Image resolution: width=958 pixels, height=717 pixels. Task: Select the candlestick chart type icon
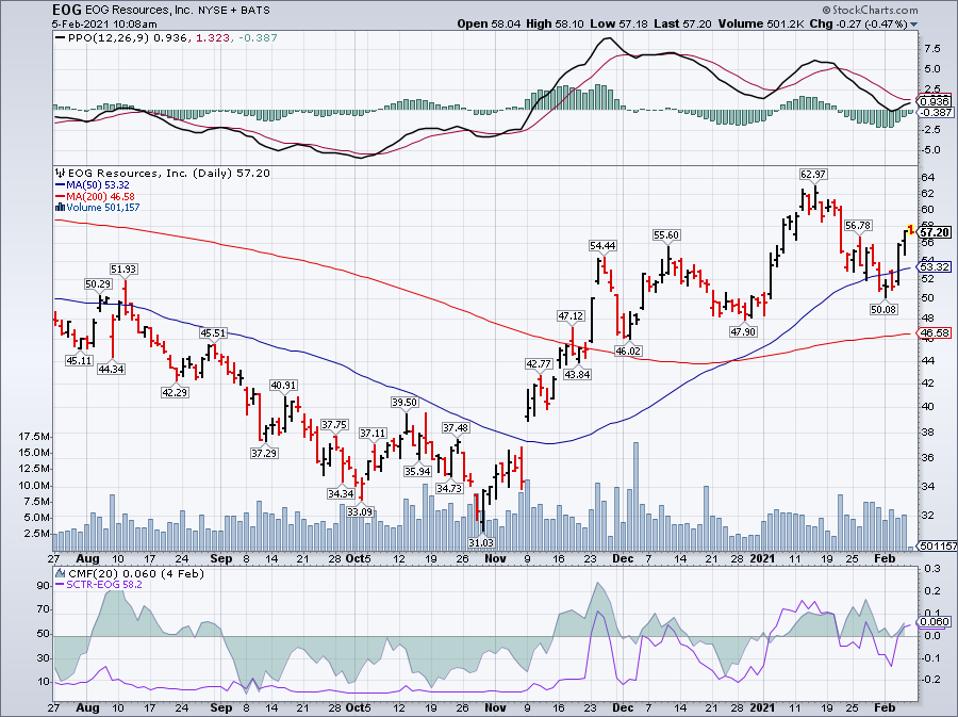click(58, 173)
